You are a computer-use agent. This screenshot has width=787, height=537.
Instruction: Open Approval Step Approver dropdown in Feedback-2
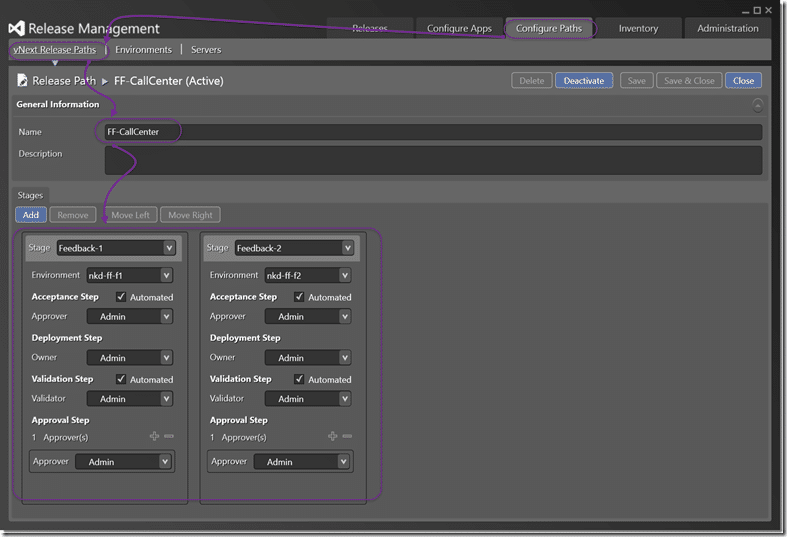(x=301, y=462)
